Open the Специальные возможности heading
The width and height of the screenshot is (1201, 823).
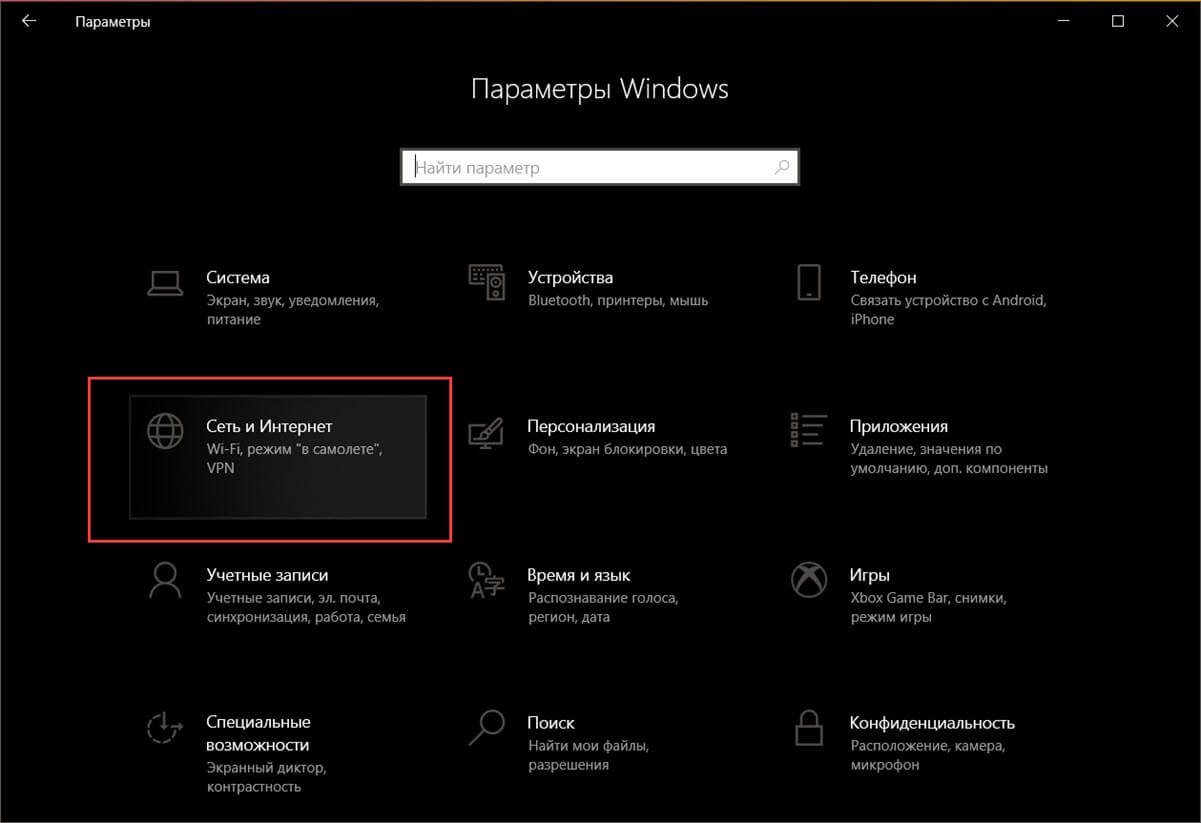[x=258, y=733]
